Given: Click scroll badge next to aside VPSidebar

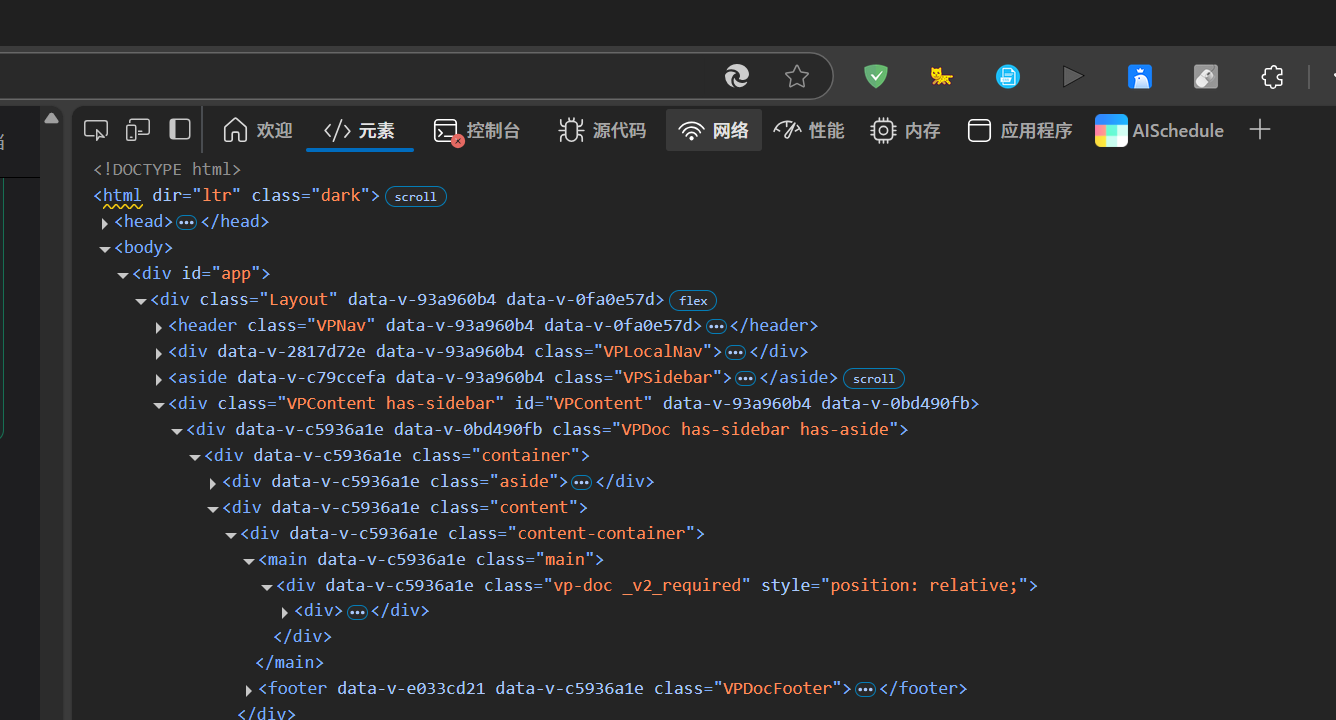Looking at the screenshot, I should click(x=873, y=378).
